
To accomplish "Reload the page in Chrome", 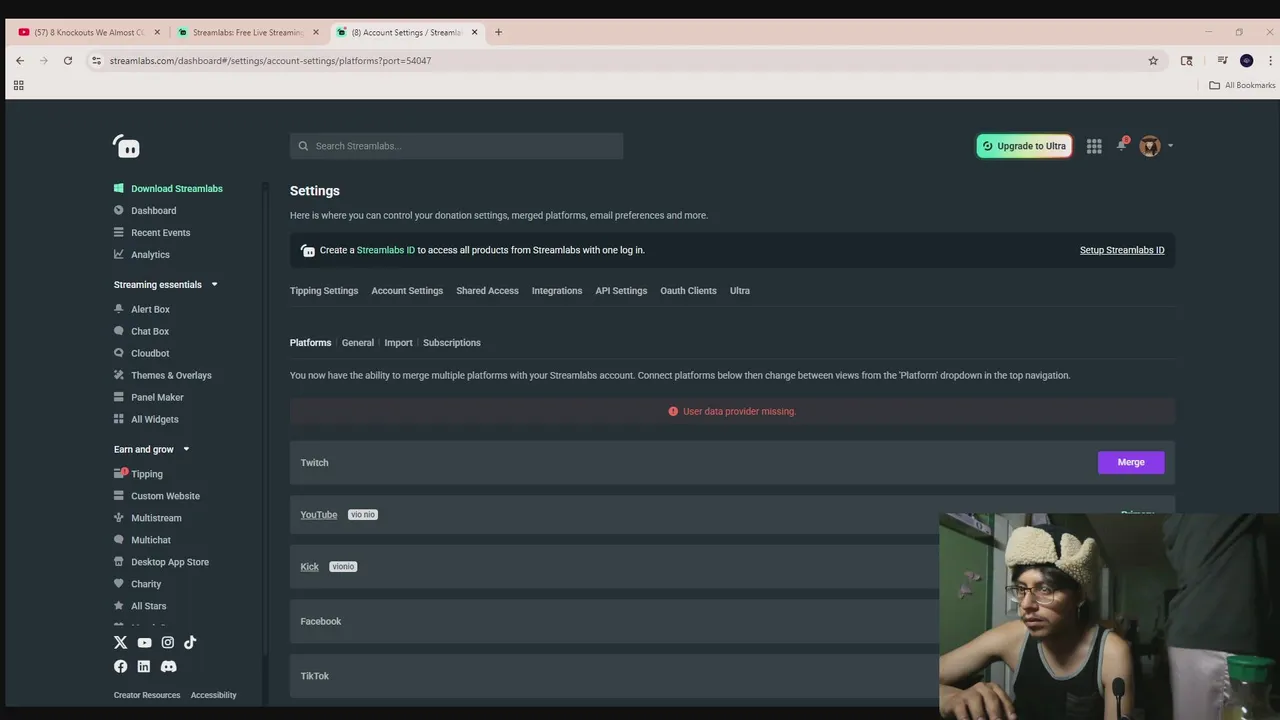I will click(68, 61).
